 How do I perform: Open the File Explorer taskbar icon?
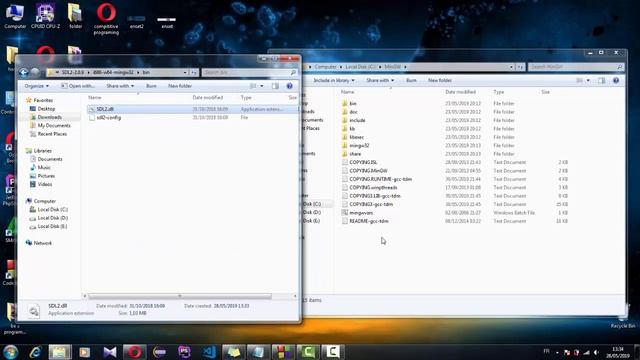pyautogui.click(x=60, y=352)
